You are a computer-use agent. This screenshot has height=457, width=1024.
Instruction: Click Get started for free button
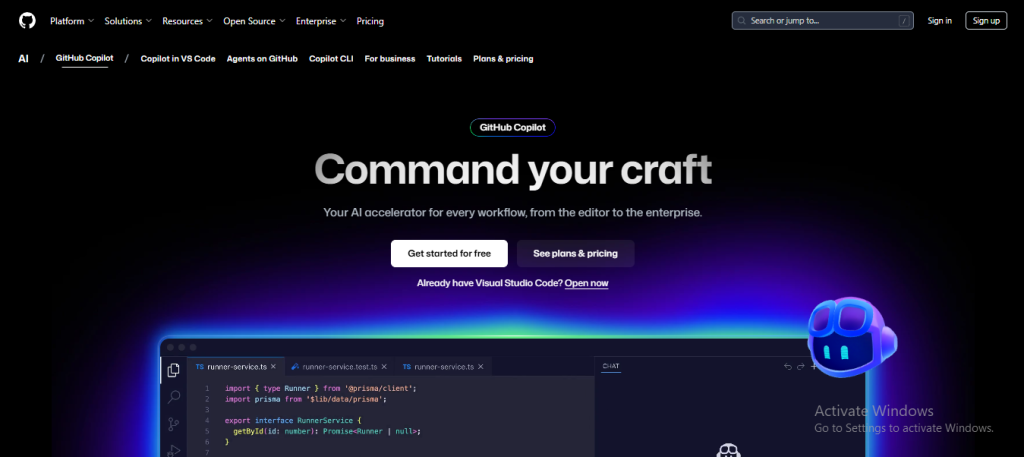click(449, 254)
